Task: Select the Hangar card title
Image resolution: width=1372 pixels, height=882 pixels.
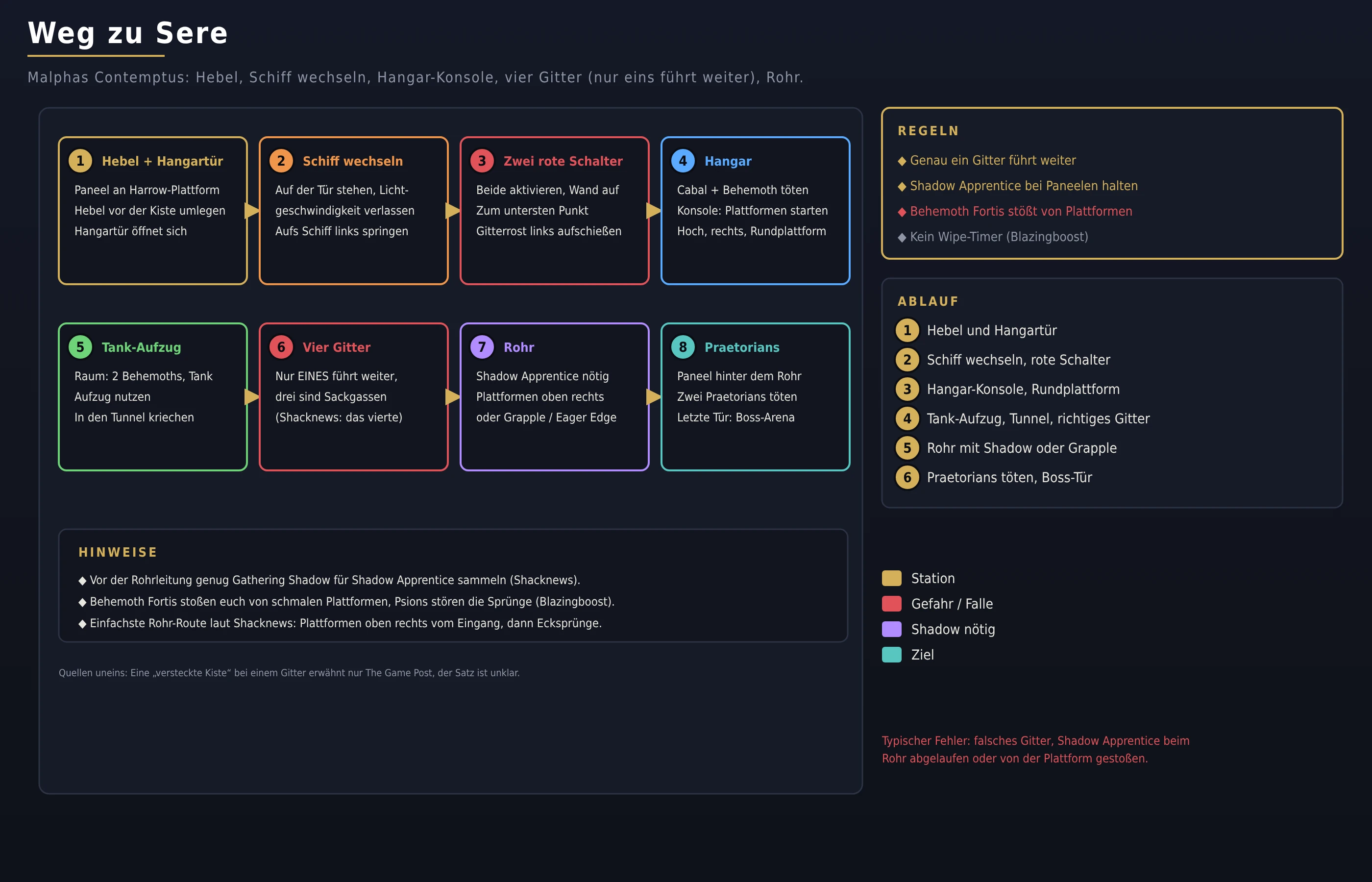Action: point(728,162)
